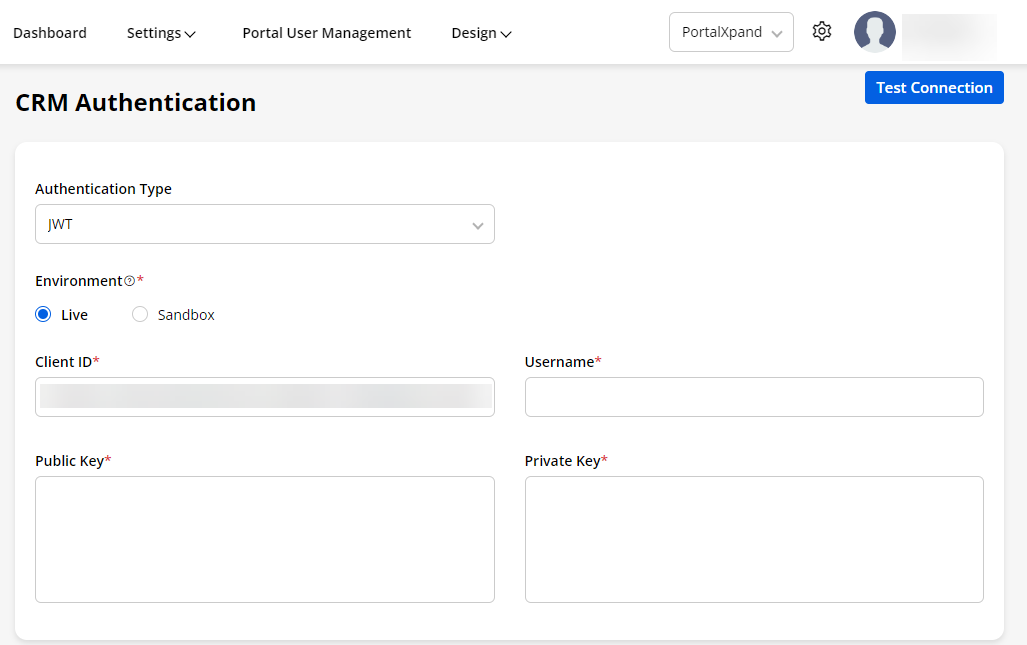Image resolution: width=1027 pixels, height=645 pixels.
Task: Focus the Client ID input field
Action: 264,397
